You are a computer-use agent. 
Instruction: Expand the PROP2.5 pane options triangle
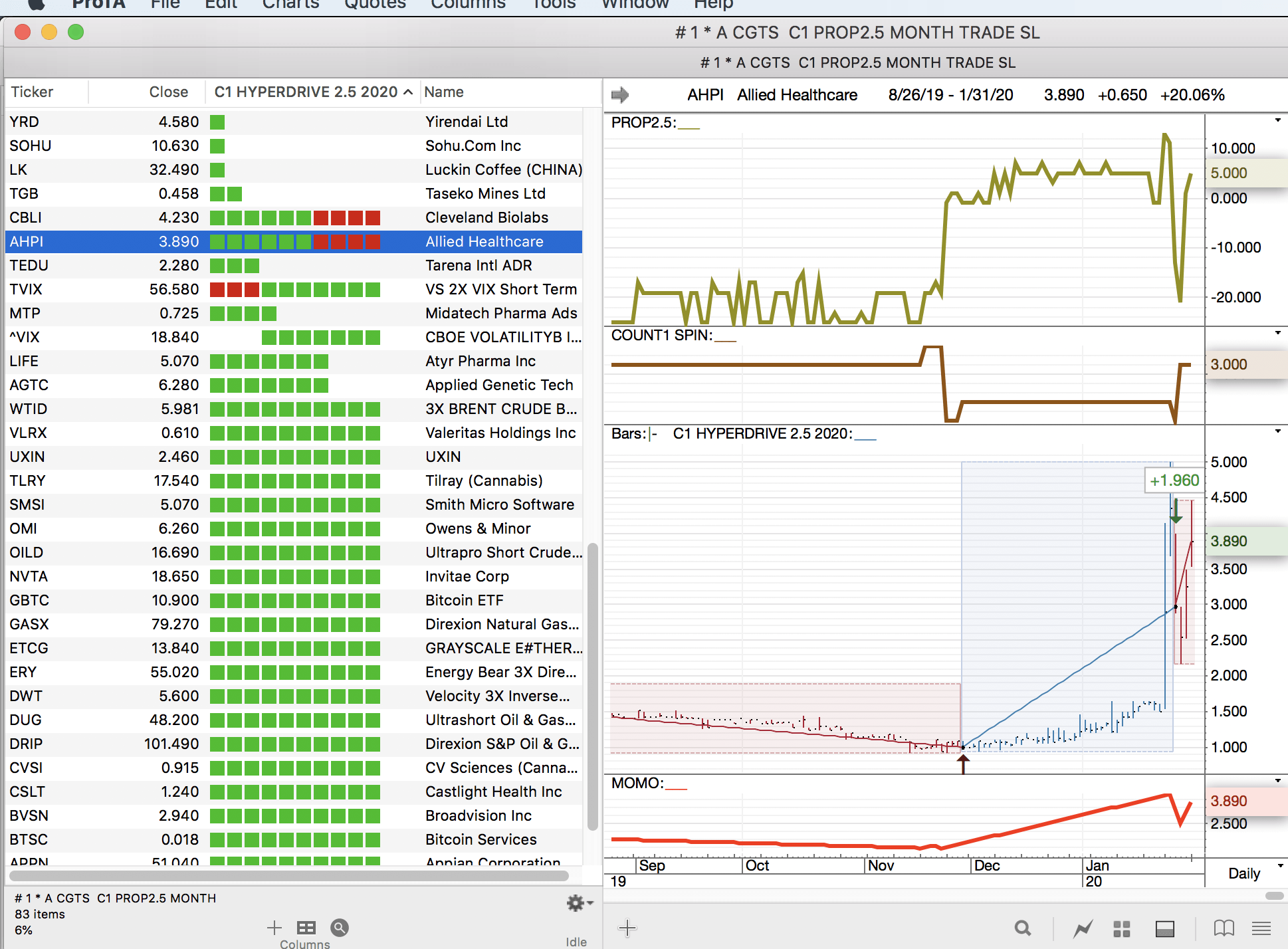pyautogui.click(x=1277, y=121)
